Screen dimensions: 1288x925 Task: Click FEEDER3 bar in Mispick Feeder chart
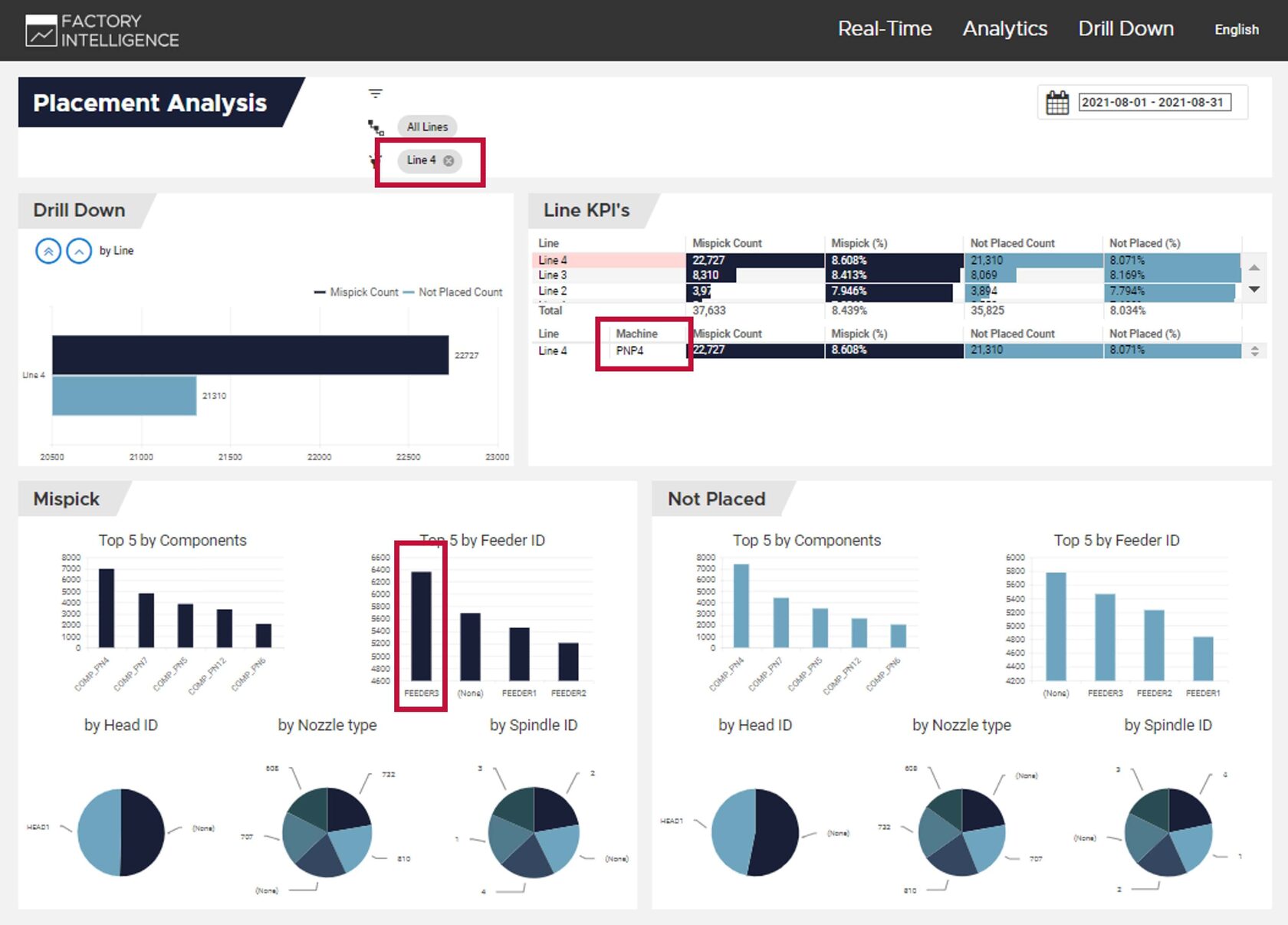[x=421, y=626]
